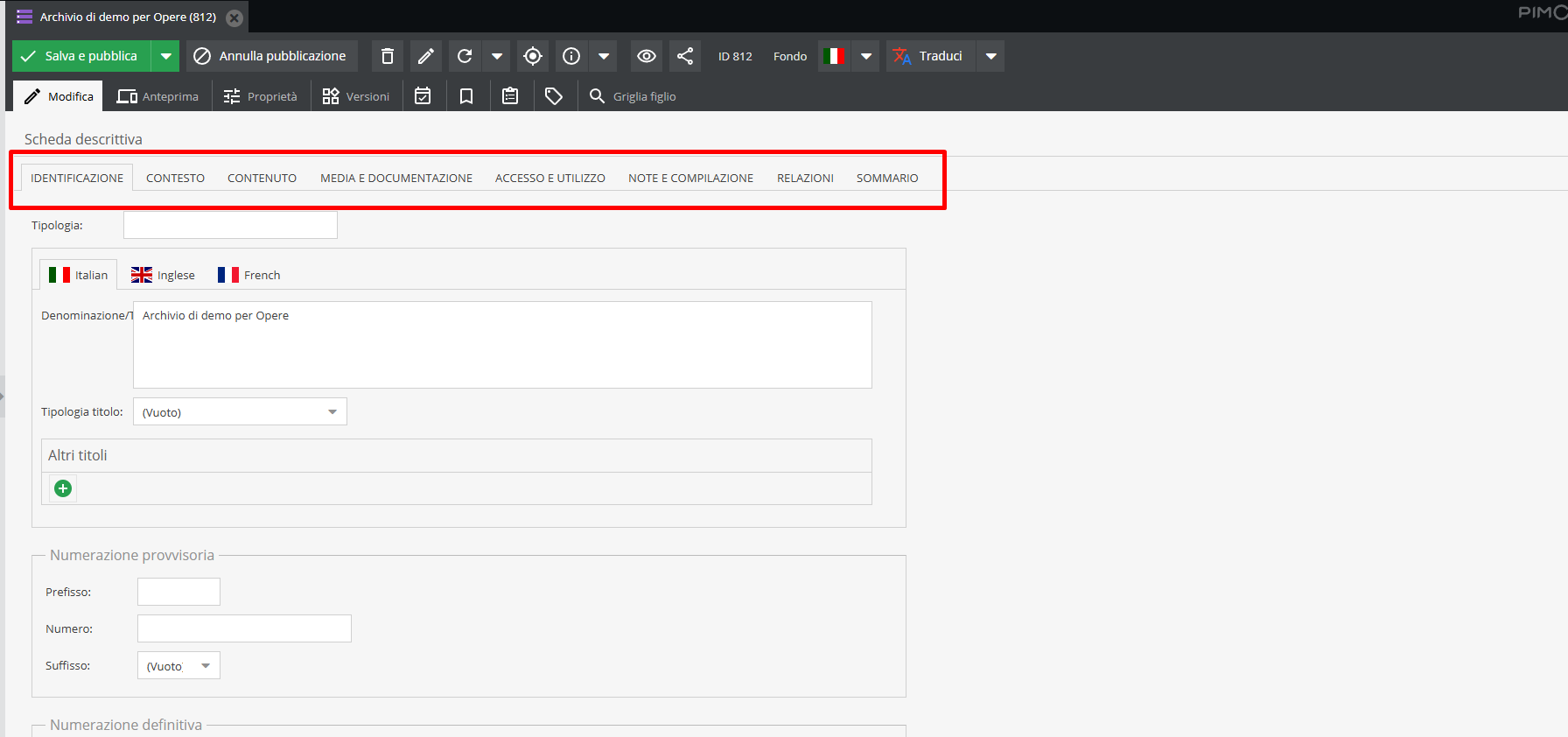
Task: Click the reload icon in toolbar
Action: [465, 56]
